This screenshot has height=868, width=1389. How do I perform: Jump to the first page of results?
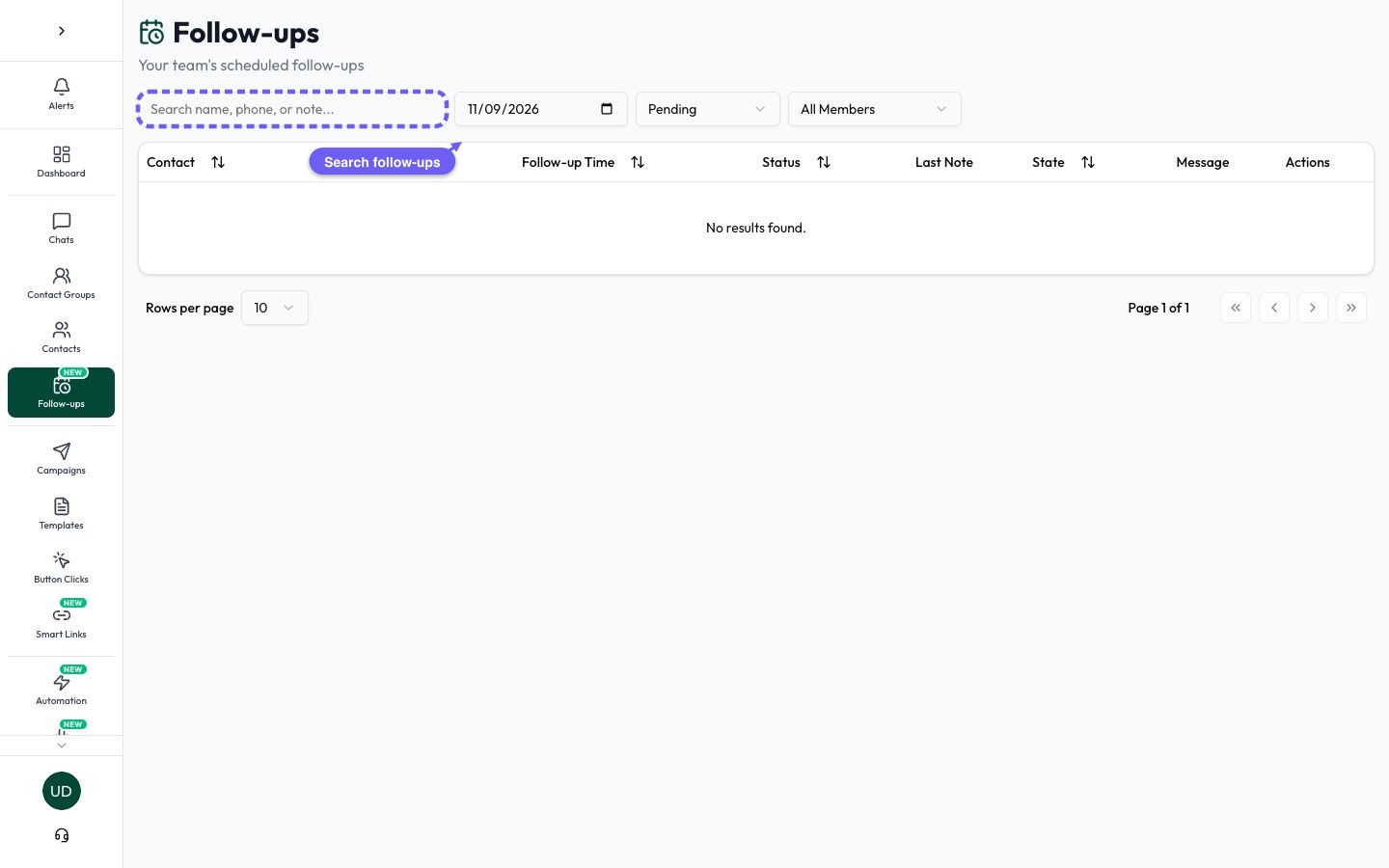click(1236, 308)
